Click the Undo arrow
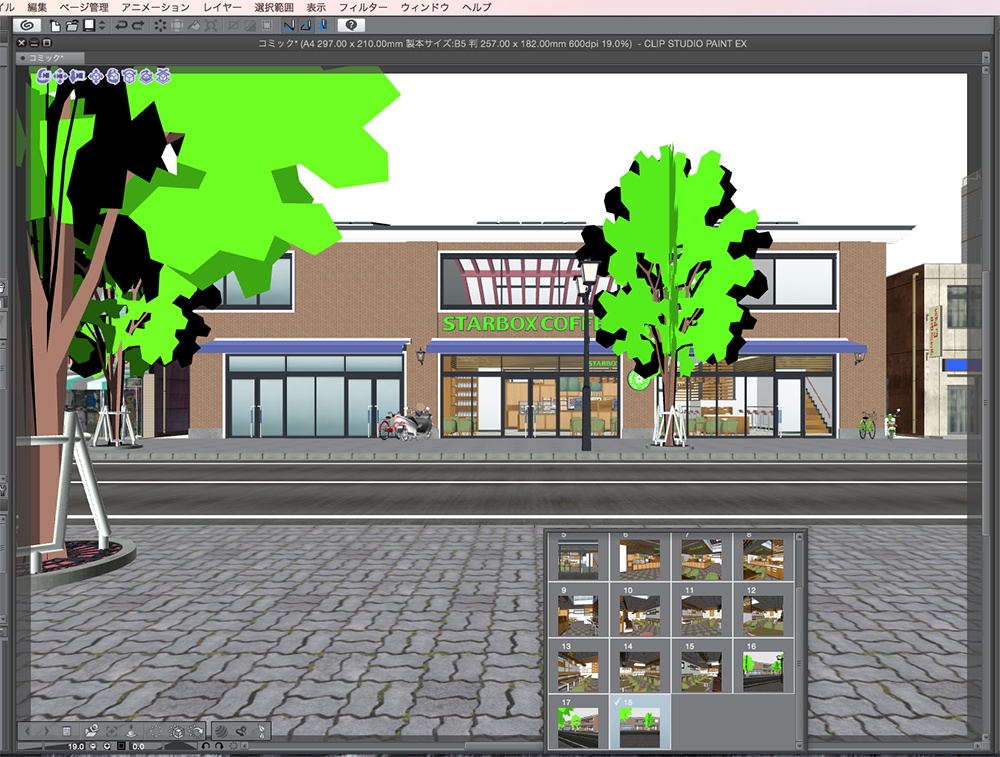This screenshot has height=757, width=1000. (x=121, y=26)
